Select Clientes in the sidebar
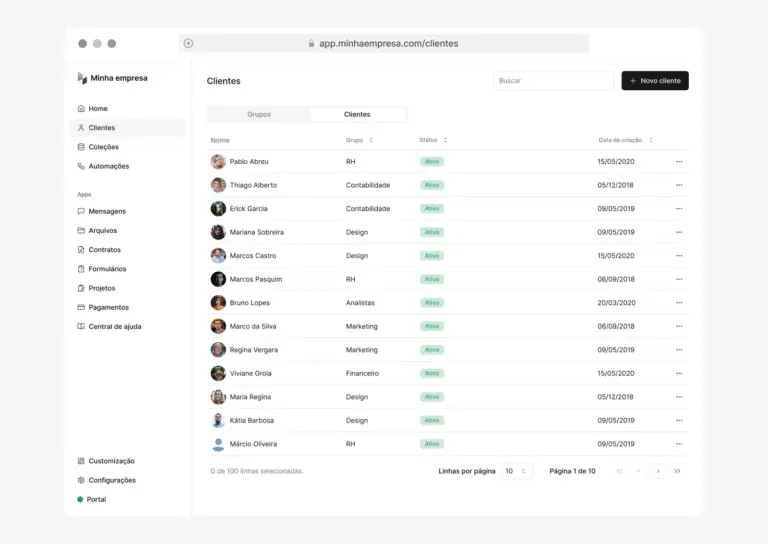This screenshot has width=768, height=544. click(x=128, y=128)
